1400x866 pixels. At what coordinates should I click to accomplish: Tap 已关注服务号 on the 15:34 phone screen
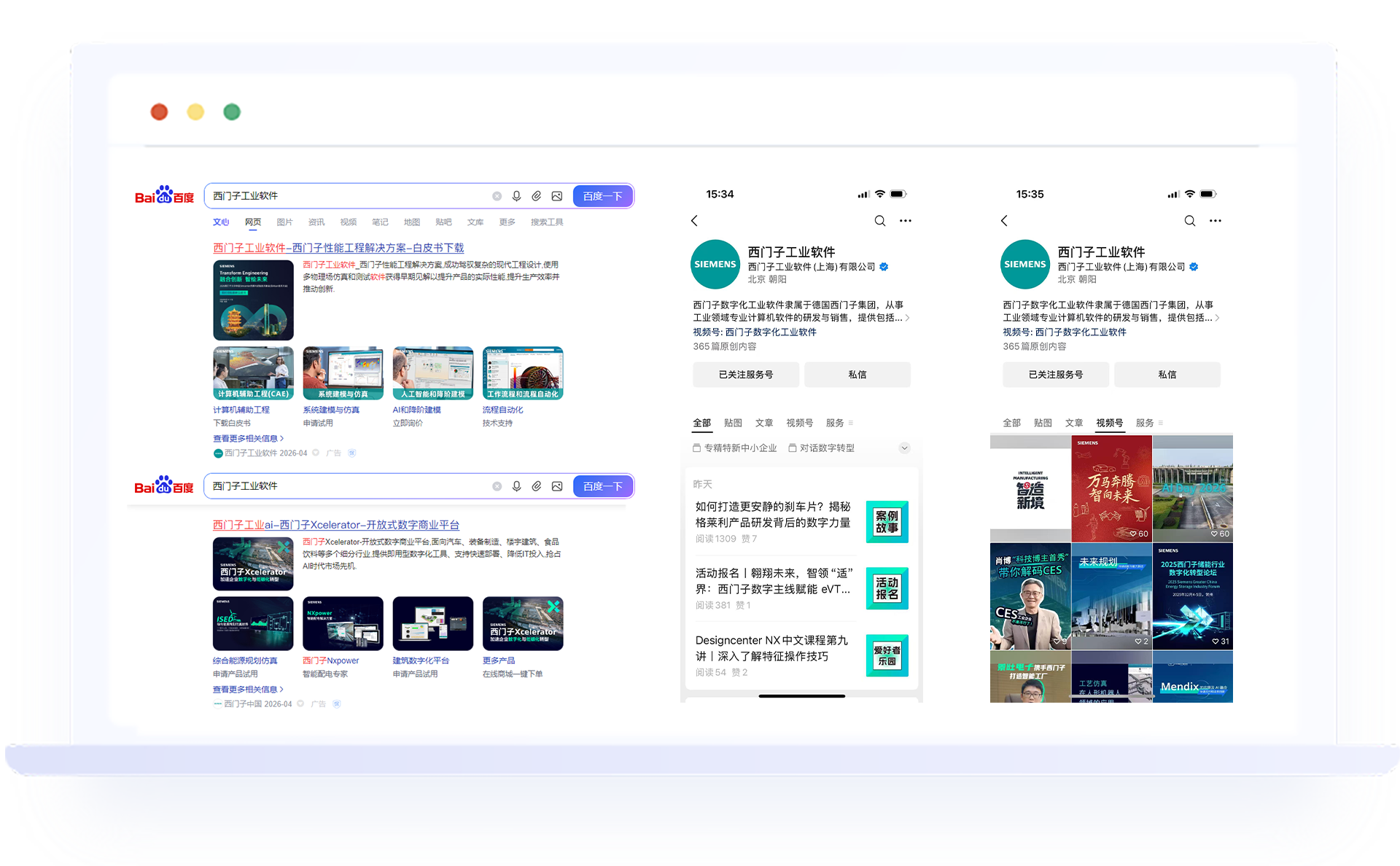(x=746, y=375)
